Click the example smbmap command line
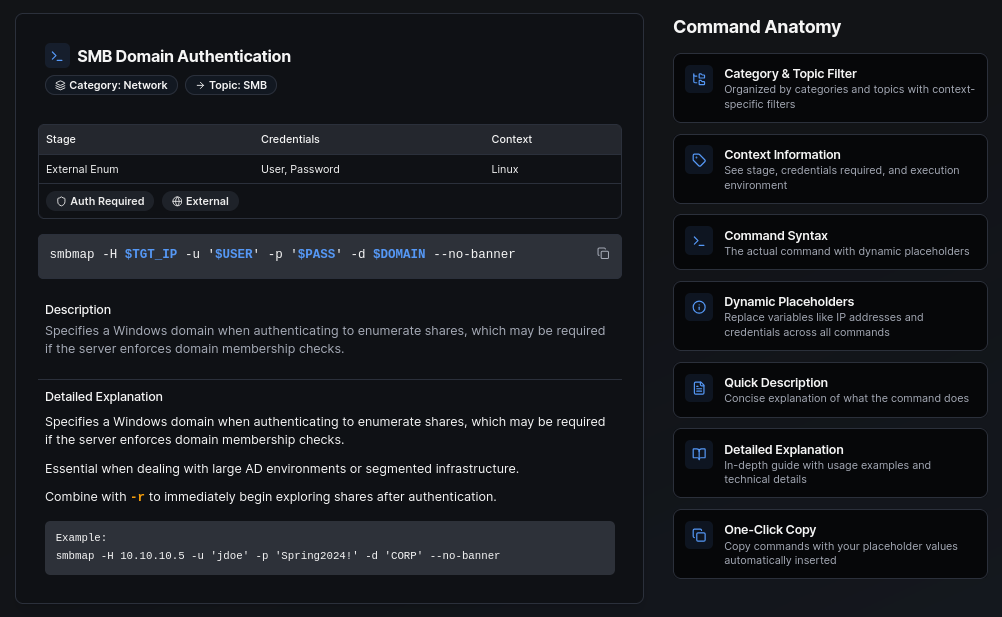 278,556
